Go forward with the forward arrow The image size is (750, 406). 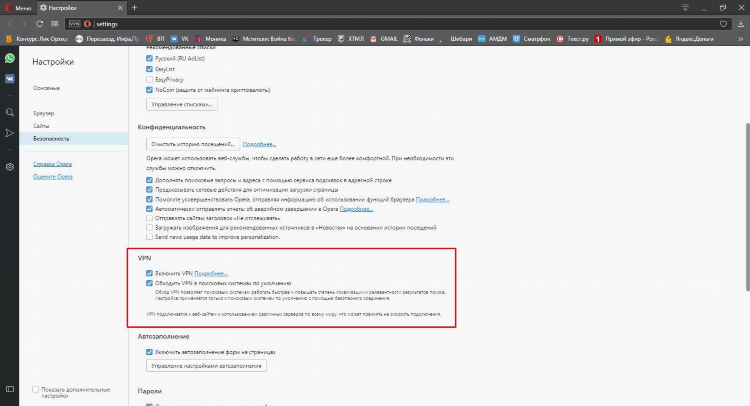coord(24,24)
